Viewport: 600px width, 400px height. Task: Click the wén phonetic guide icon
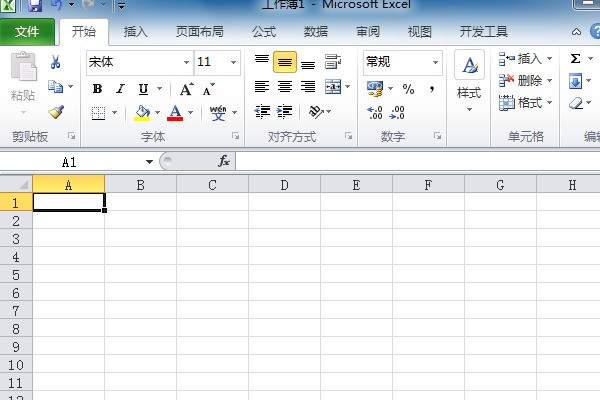point(218,113)
